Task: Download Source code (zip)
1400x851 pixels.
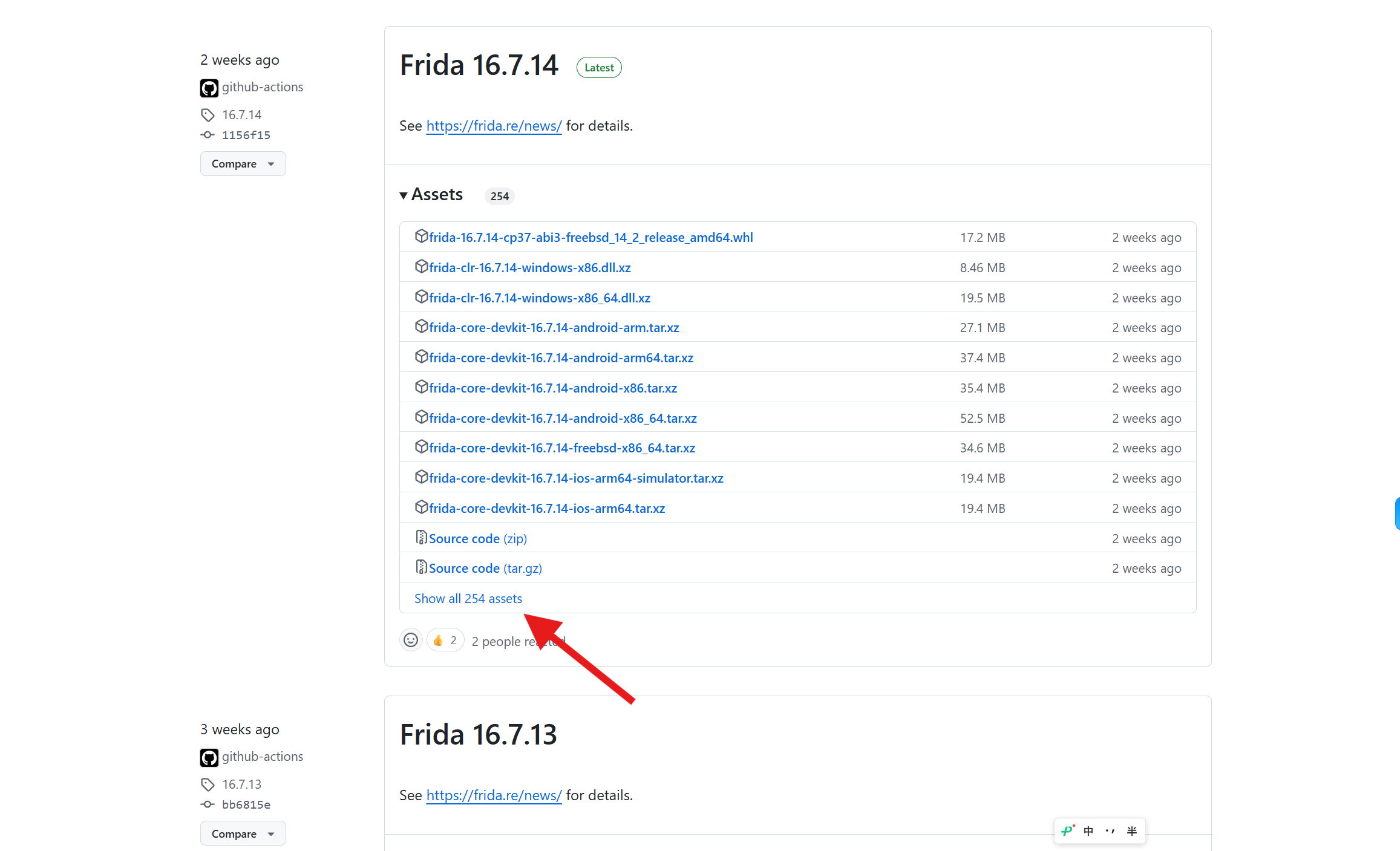Action: [478, 539]
